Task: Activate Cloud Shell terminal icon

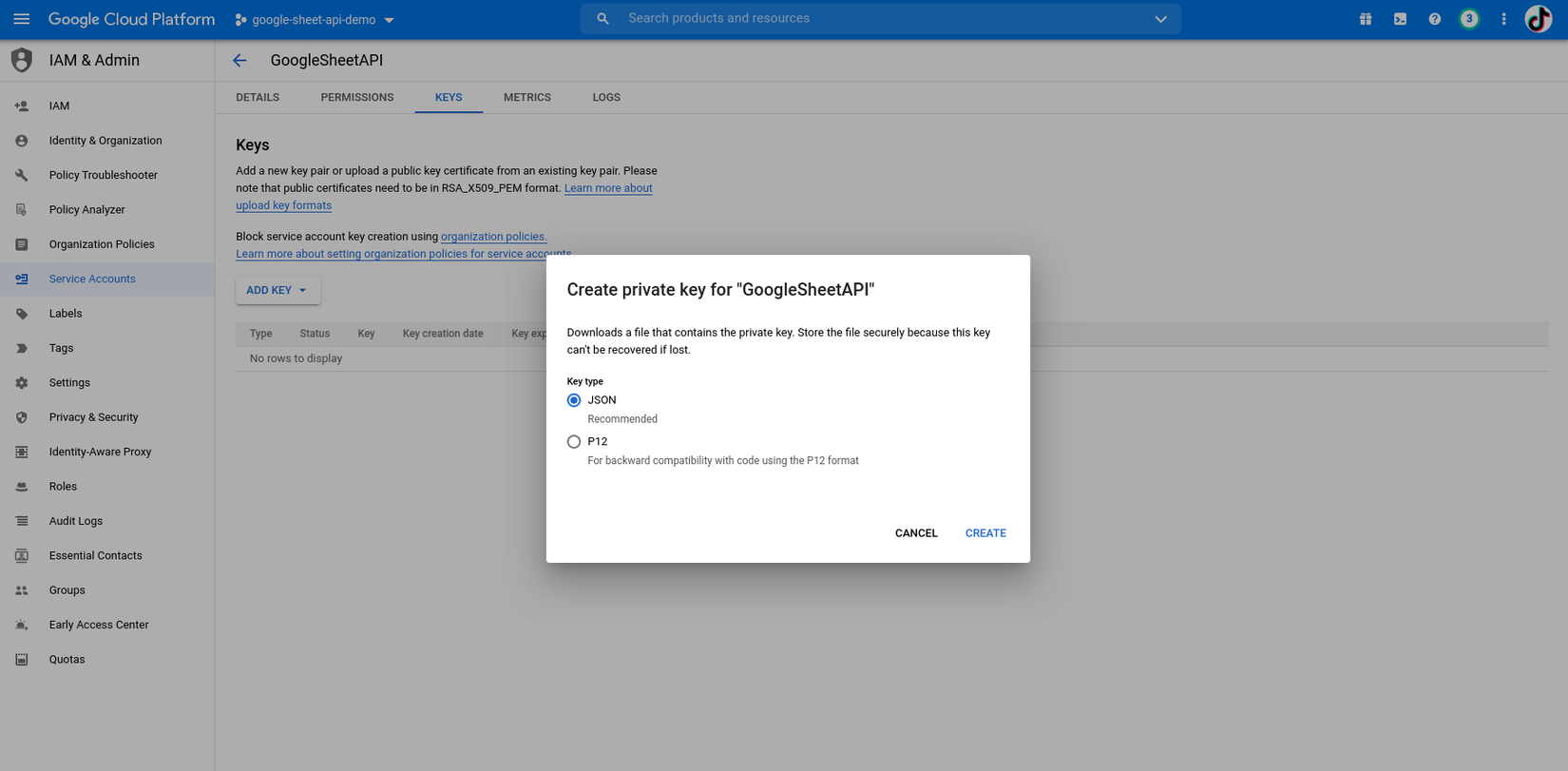Action: [x=1400, y=19]
